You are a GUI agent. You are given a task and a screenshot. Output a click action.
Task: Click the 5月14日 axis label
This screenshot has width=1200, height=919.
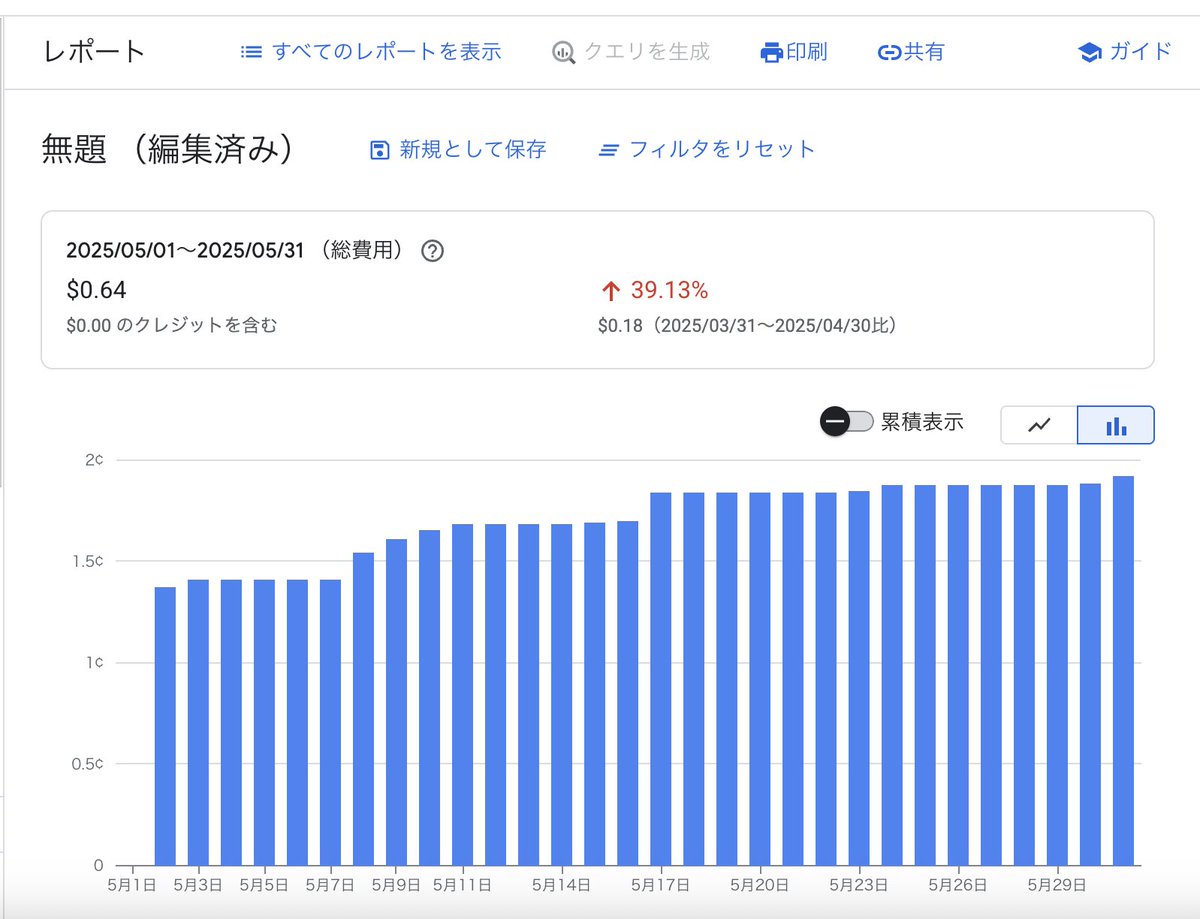coord(560,885)
